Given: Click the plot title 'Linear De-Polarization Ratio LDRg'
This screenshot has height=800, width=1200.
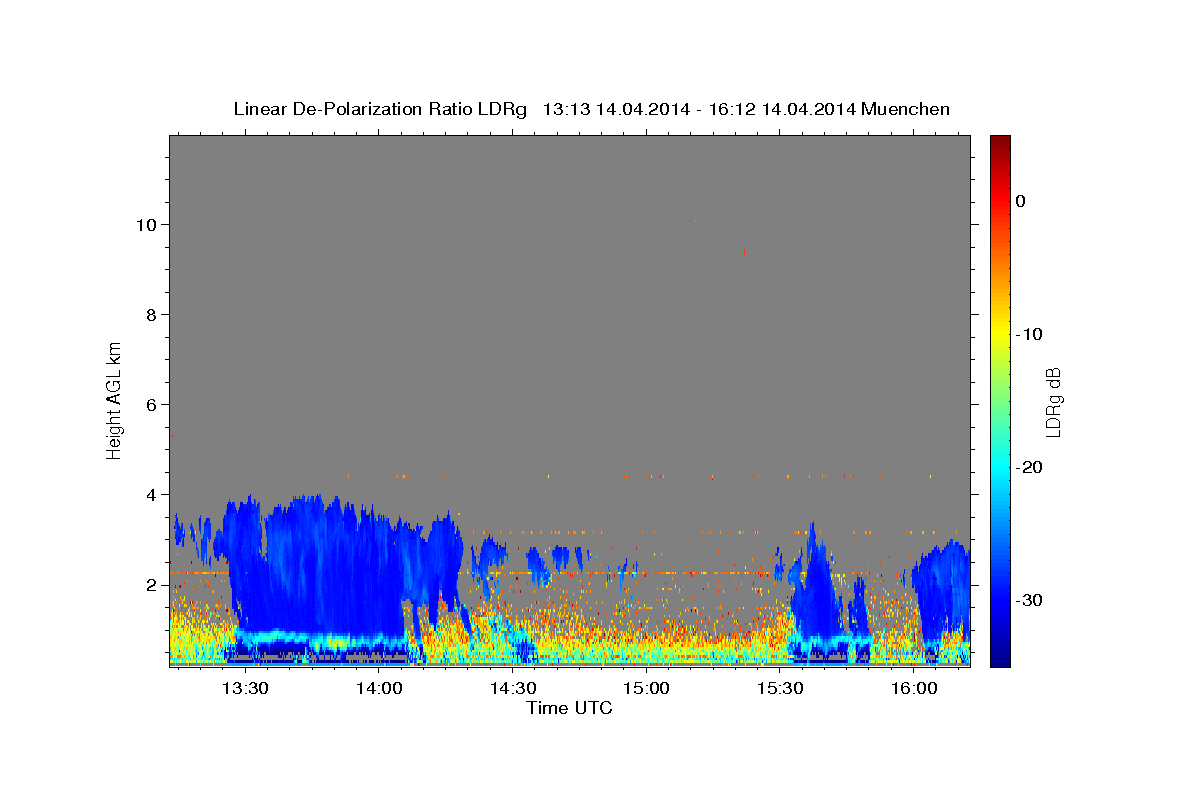Looking at the screenshot, I should 379,109.
